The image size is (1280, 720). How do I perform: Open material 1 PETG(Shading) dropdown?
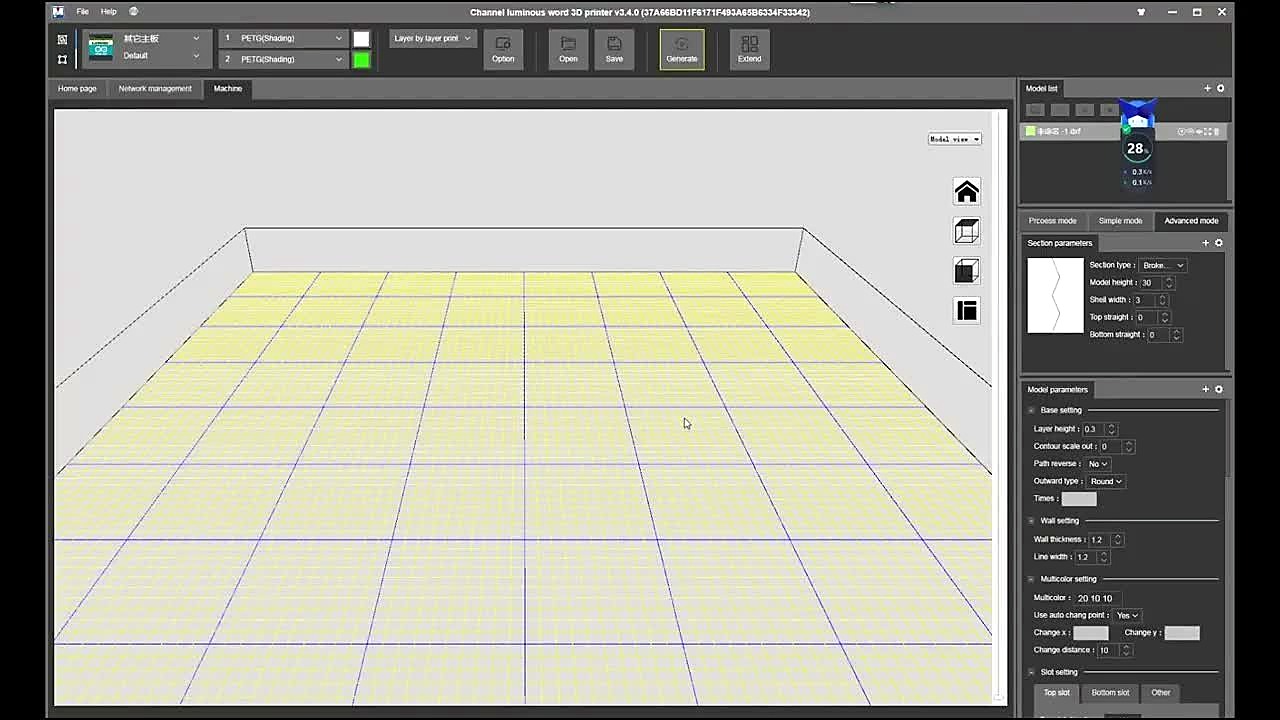283,38
